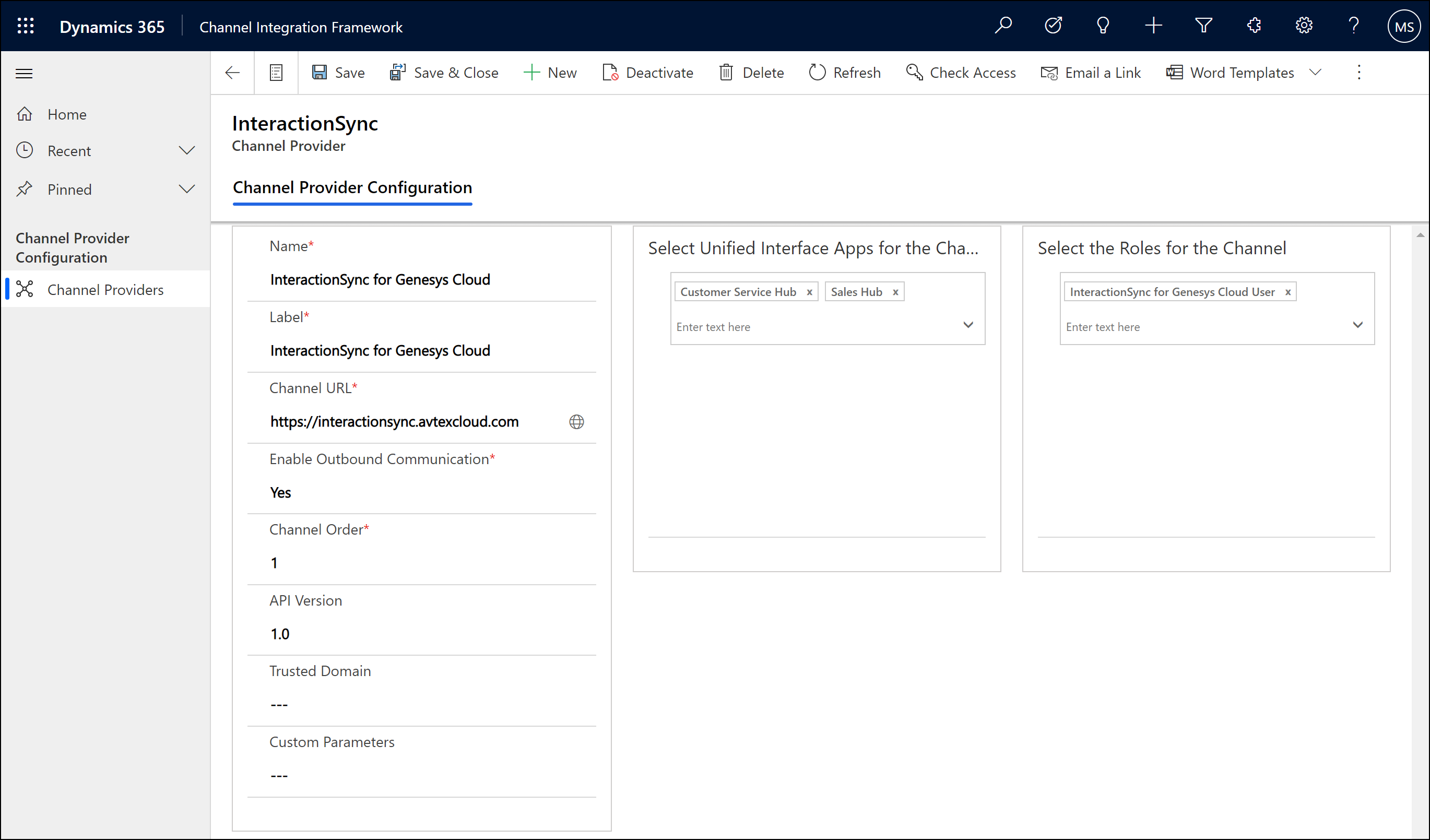1430x840 pixels.
Task: Open the Unified Interface Apps dropdown arrow
Action: (968, 325)
